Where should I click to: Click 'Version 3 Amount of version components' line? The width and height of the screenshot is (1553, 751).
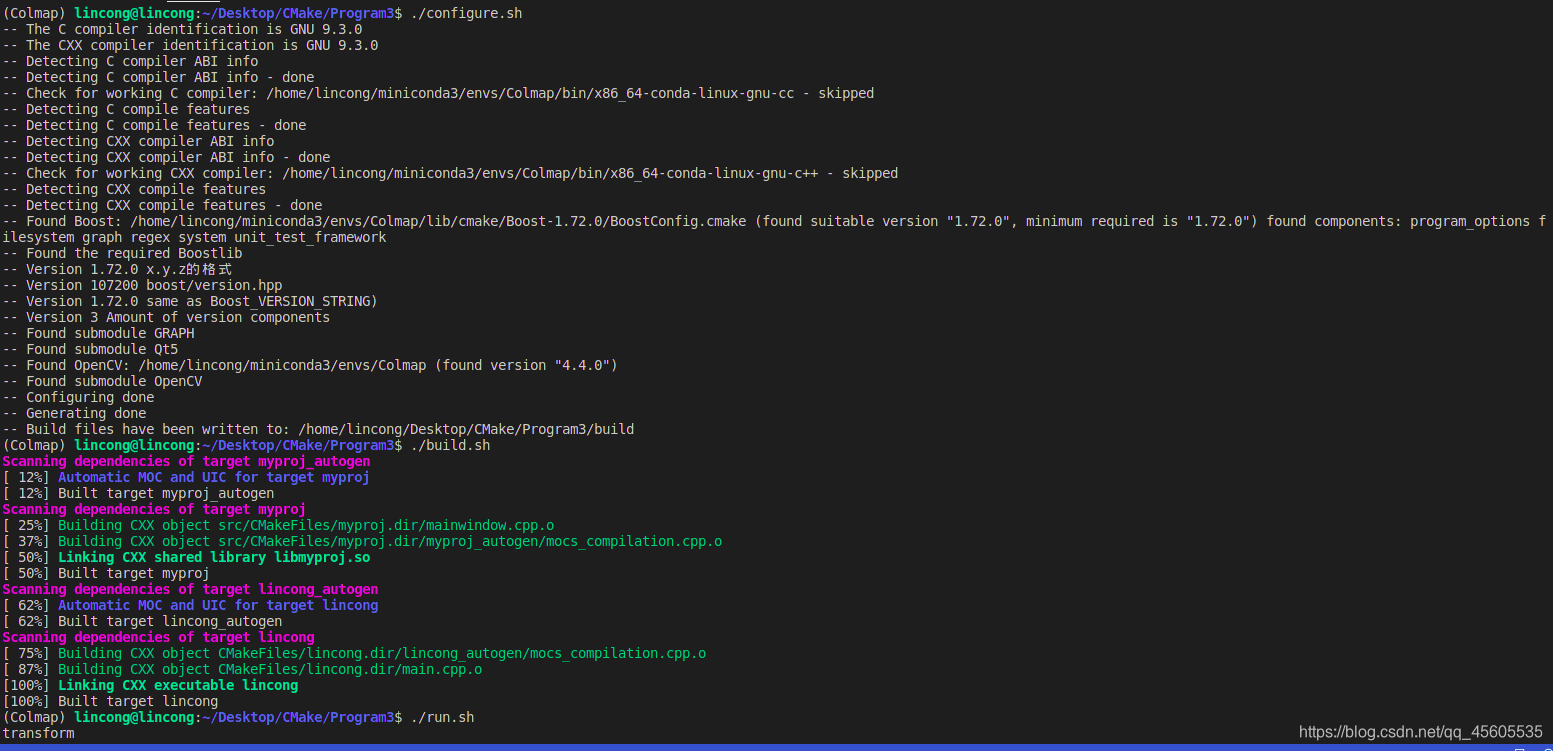pyautogui.click(x=166, y=317)
